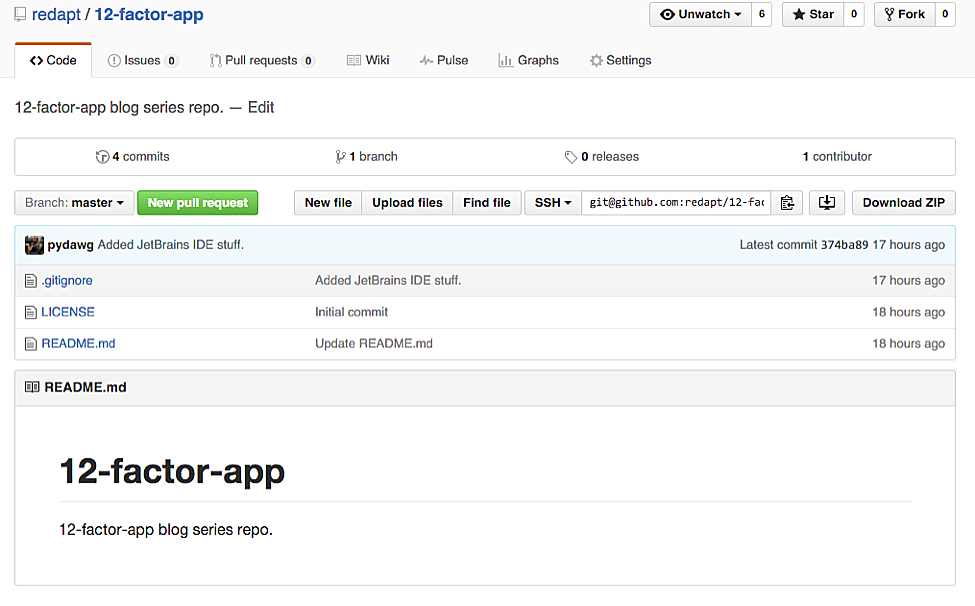Switch to the Pull requests tab
Screen dimensions: 975x606
point(261,60)
